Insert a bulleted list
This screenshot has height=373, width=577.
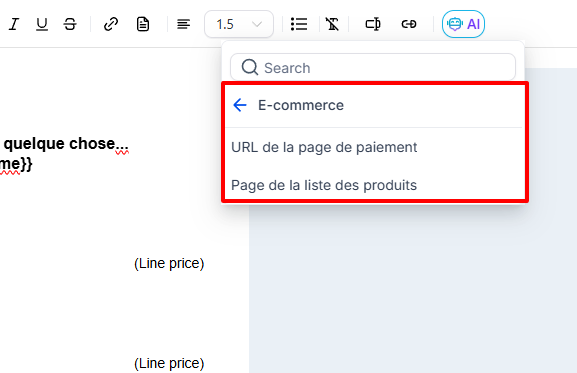point(299,24)
